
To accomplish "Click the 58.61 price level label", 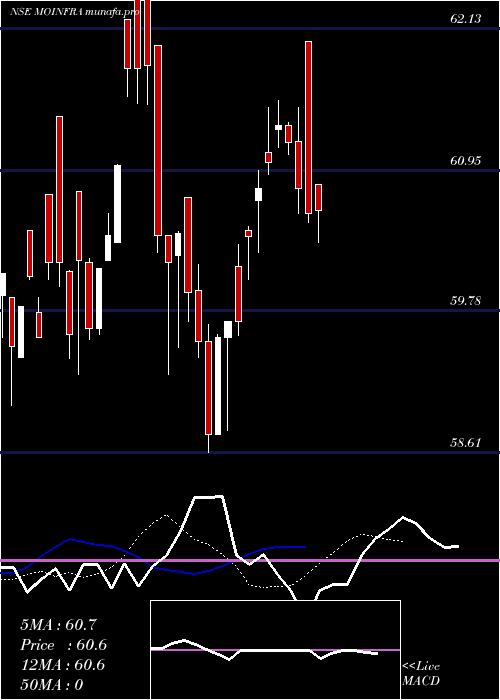I will point(466,443).
